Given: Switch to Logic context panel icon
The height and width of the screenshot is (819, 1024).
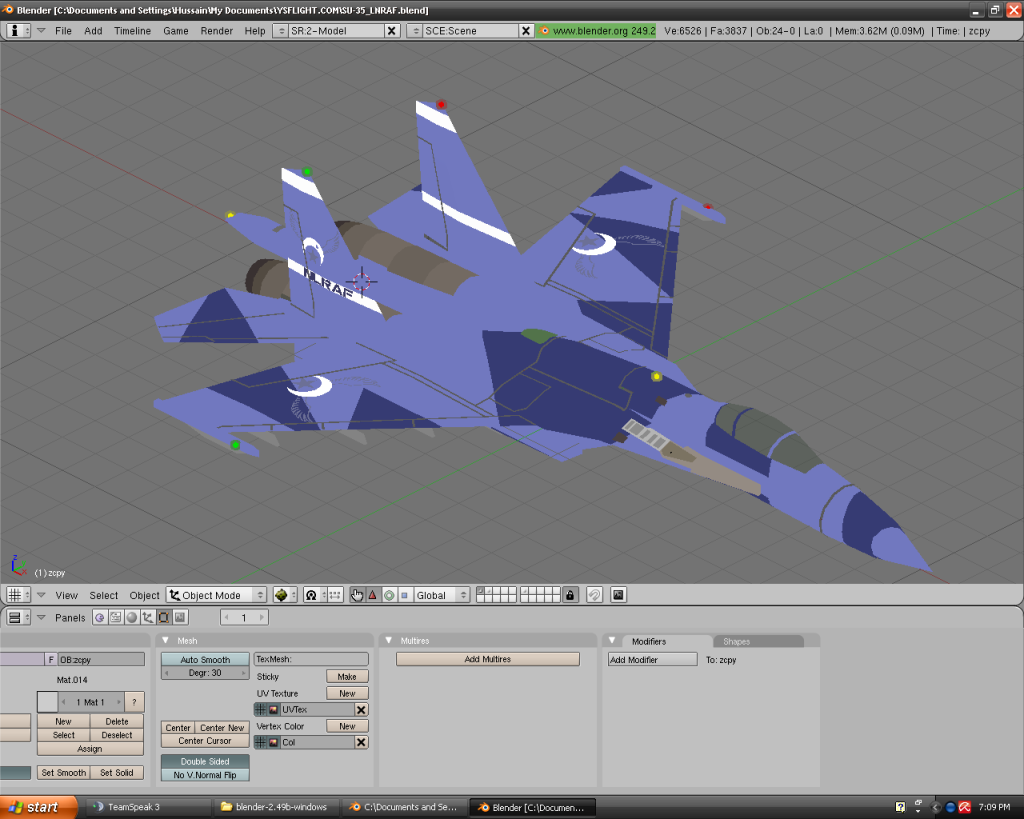Looking at the screenshot, I should coord(100,617).
